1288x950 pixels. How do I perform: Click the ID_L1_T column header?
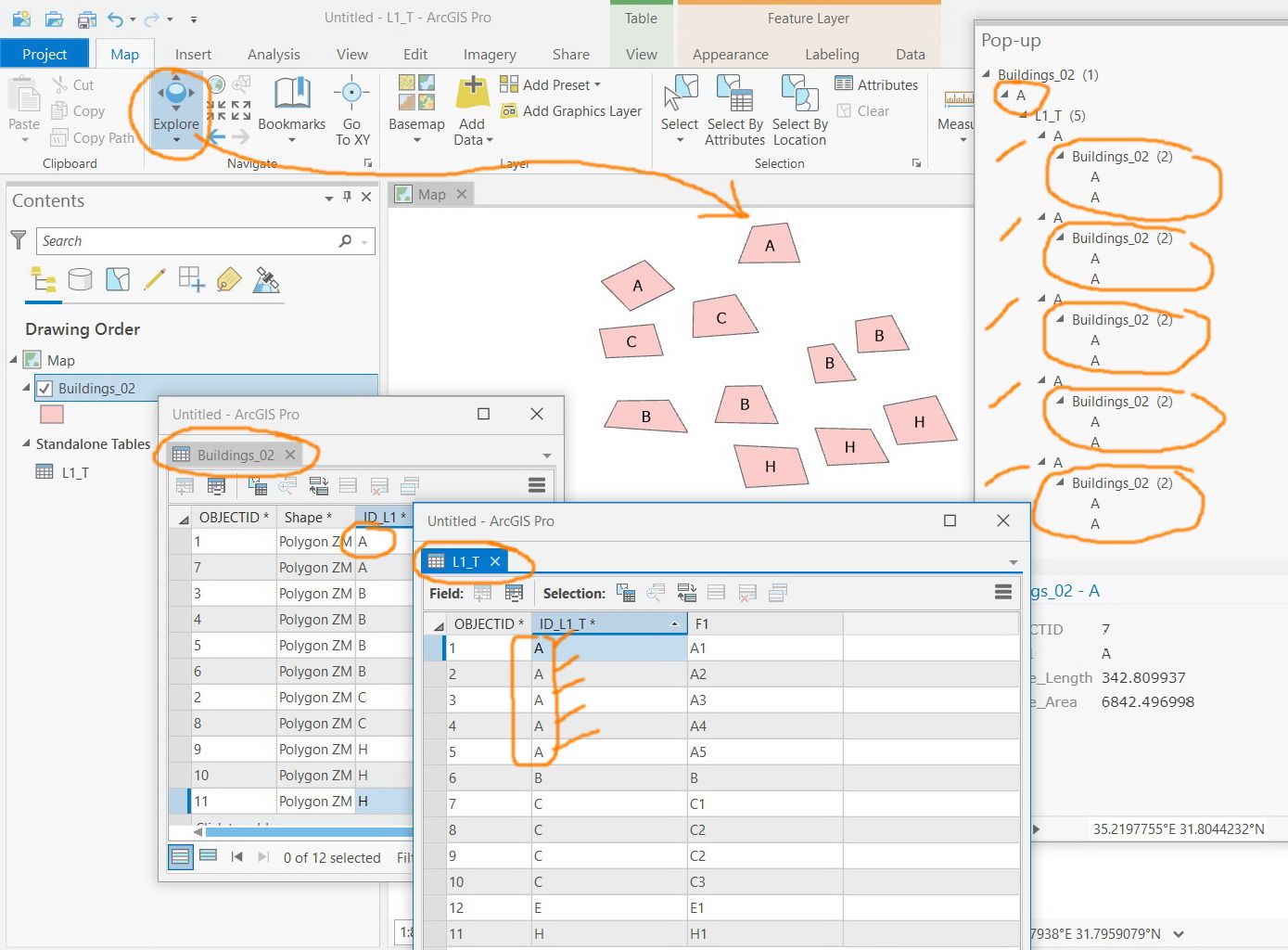[609, 623]
